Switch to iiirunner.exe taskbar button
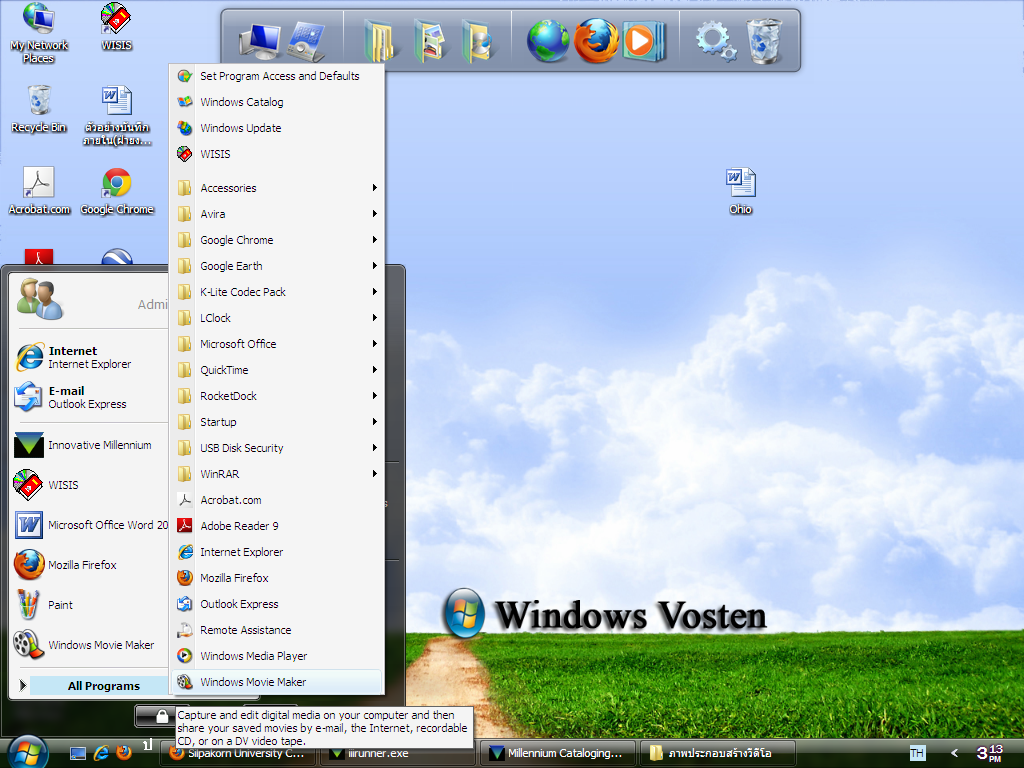The height and width of the screenshot is (768, 1024). 397,753
